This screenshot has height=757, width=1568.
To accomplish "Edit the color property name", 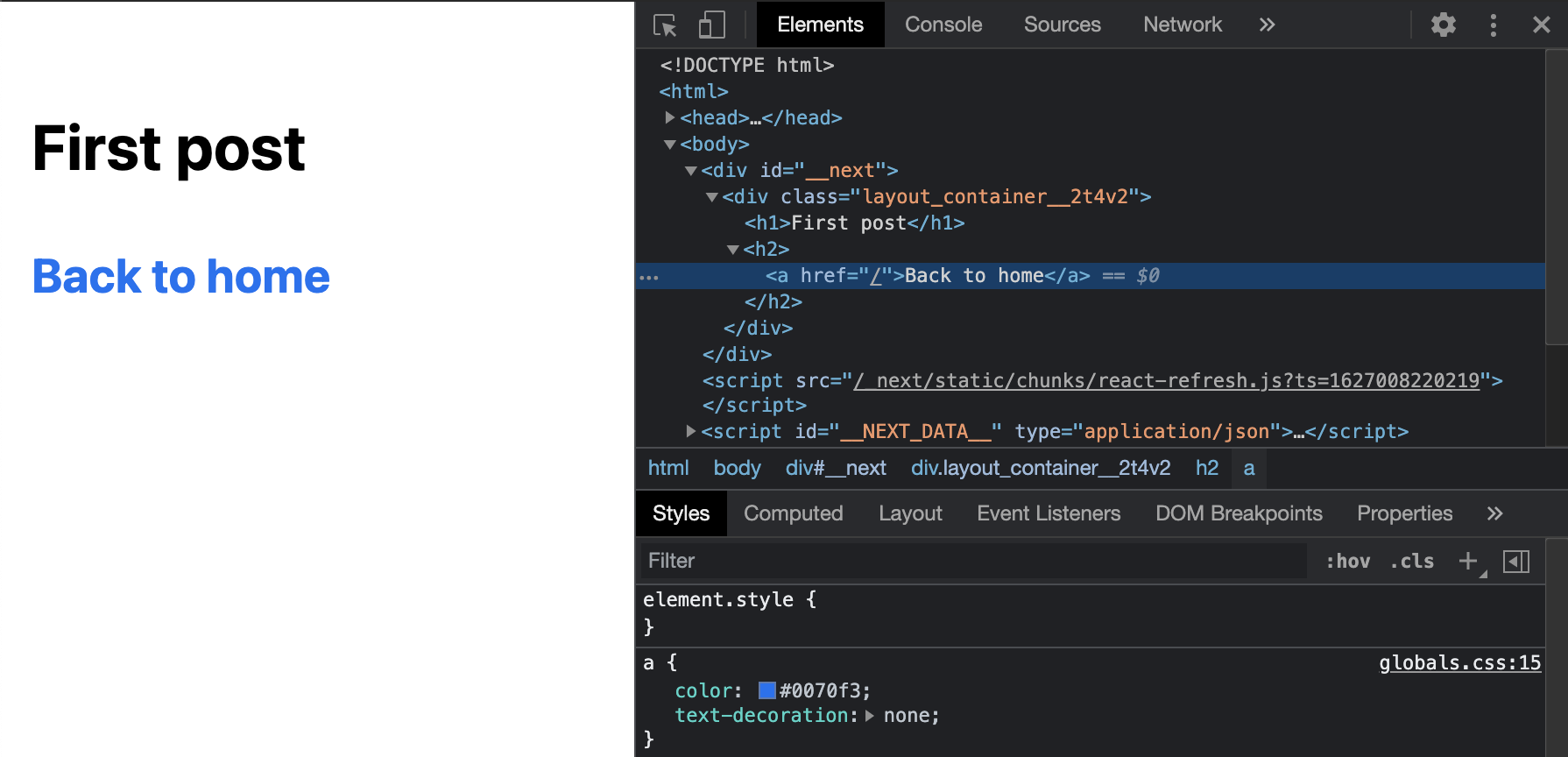I will [703, 690].
